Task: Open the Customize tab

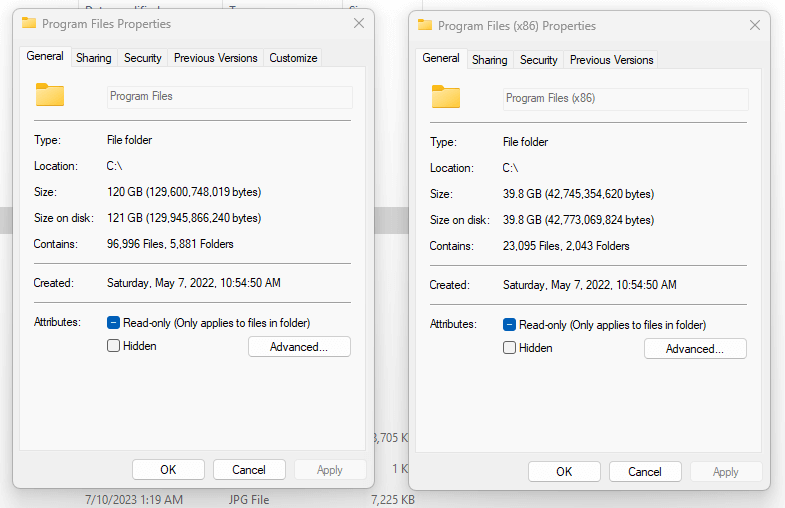Action: coord(293,58)
